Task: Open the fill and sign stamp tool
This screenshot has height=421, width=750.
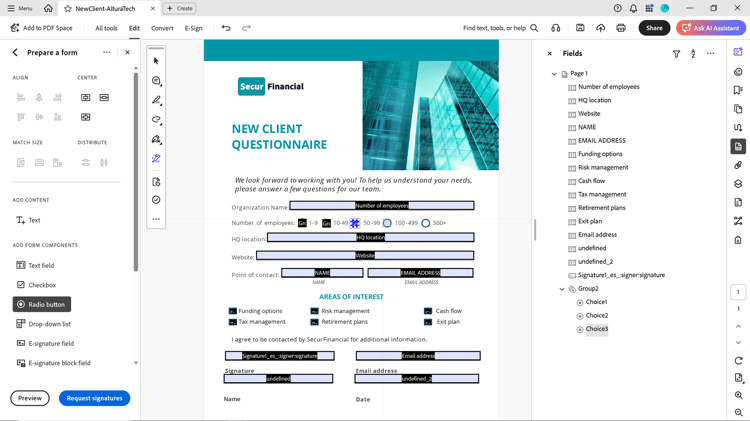Action: pos(156,140)
